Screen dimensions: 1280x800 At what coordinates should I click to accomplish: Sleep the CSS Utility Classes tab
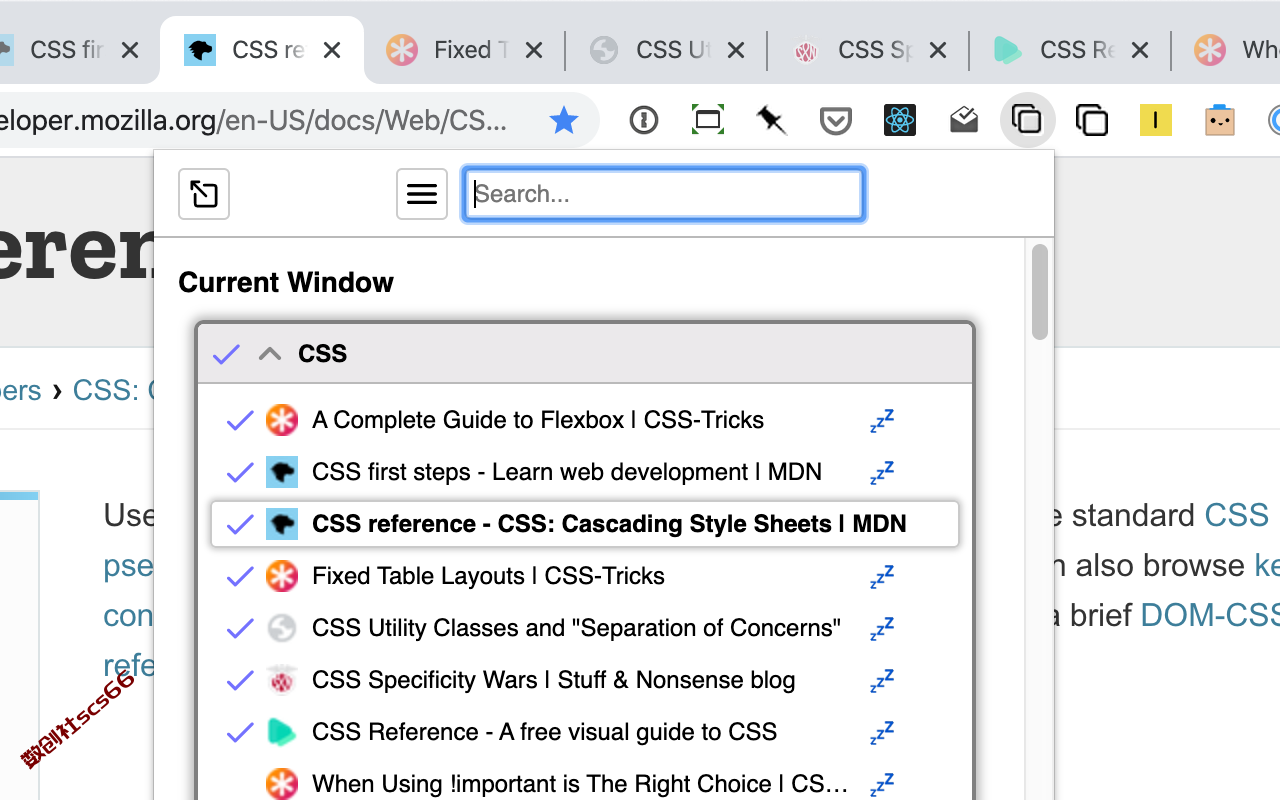(881, 629)
